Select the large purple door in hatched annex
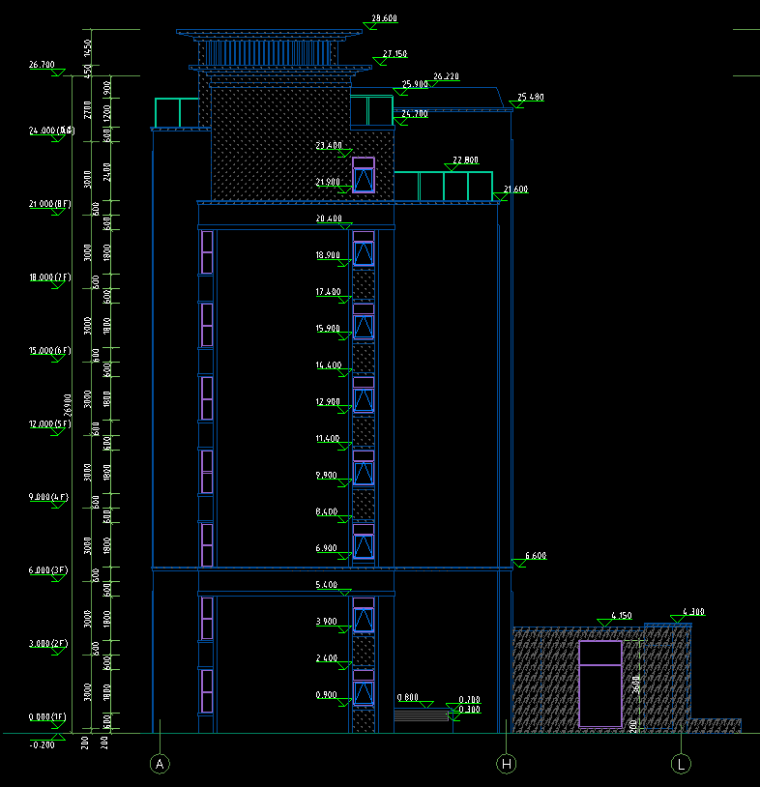Image resolution: width=760 pixels, height=787 pixels. [600, 684]
